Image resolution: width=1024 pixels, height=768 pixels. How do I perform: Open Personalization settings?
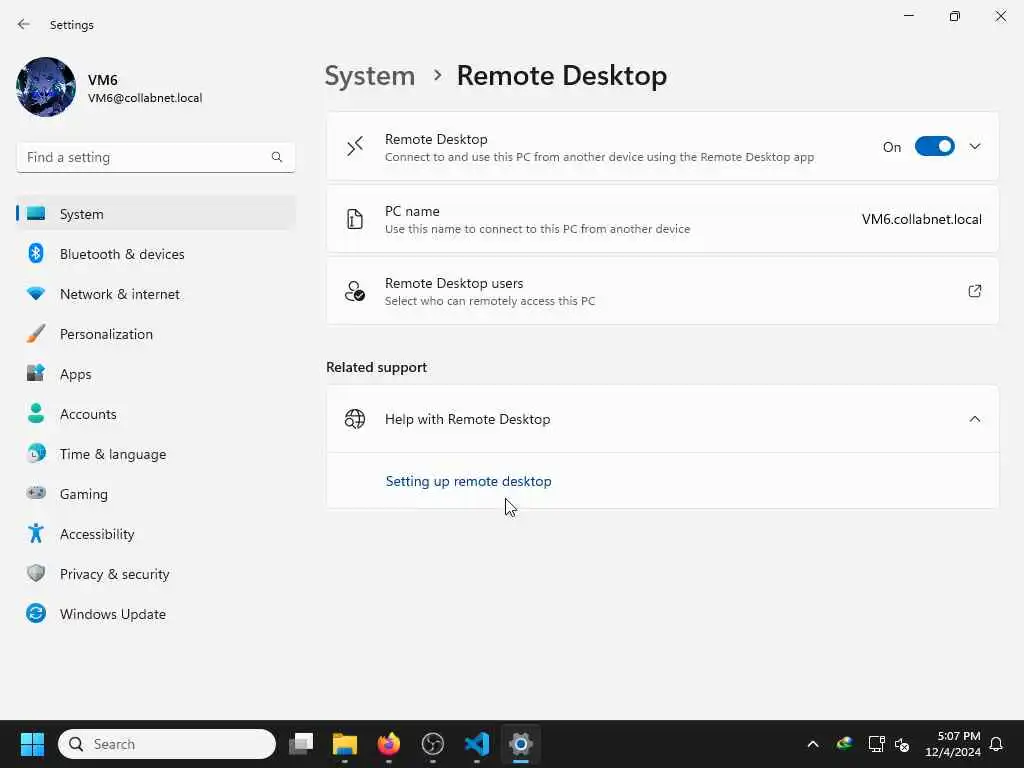point(155,334)
